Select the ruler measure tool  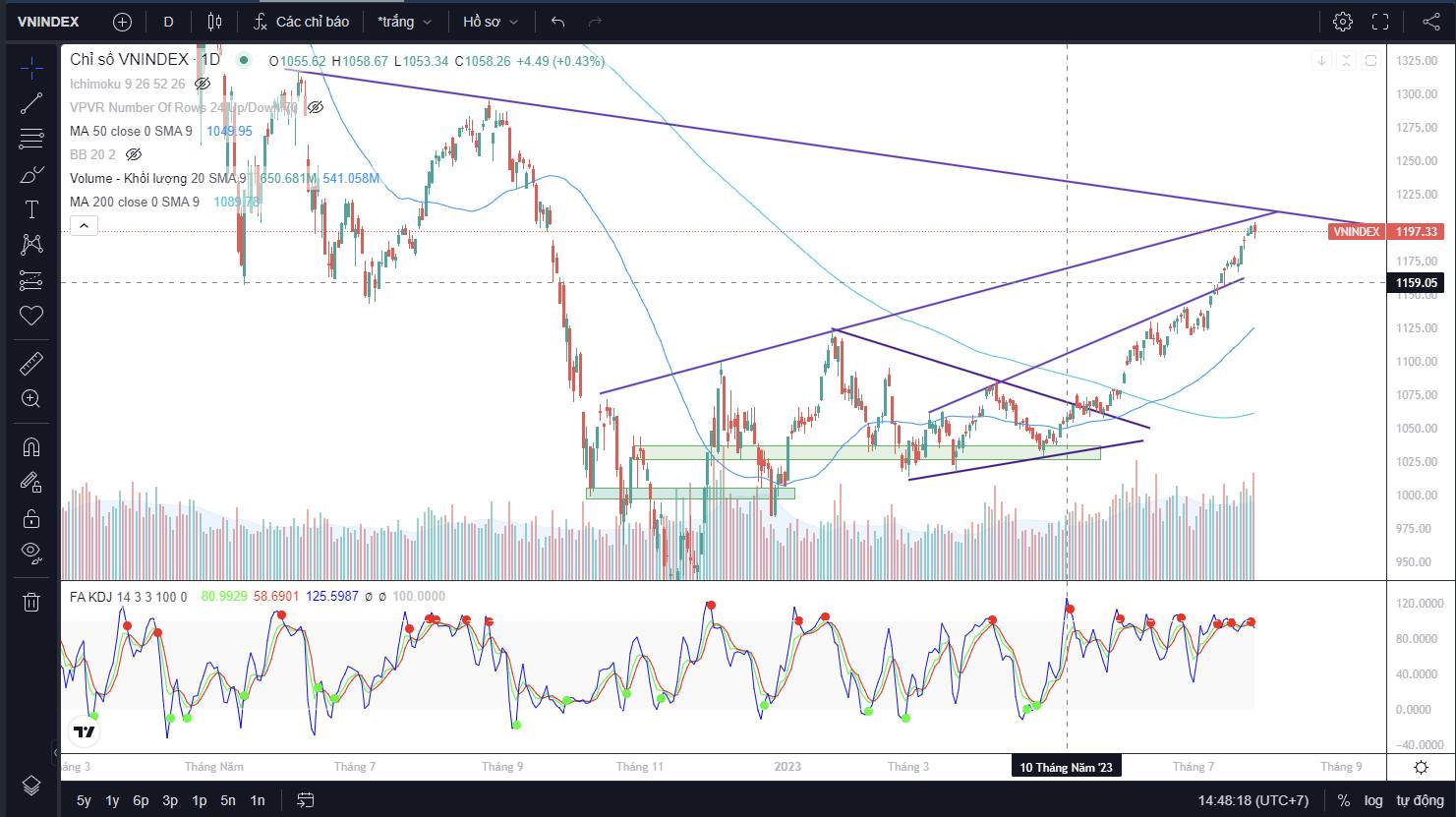[x=31, y=364]
